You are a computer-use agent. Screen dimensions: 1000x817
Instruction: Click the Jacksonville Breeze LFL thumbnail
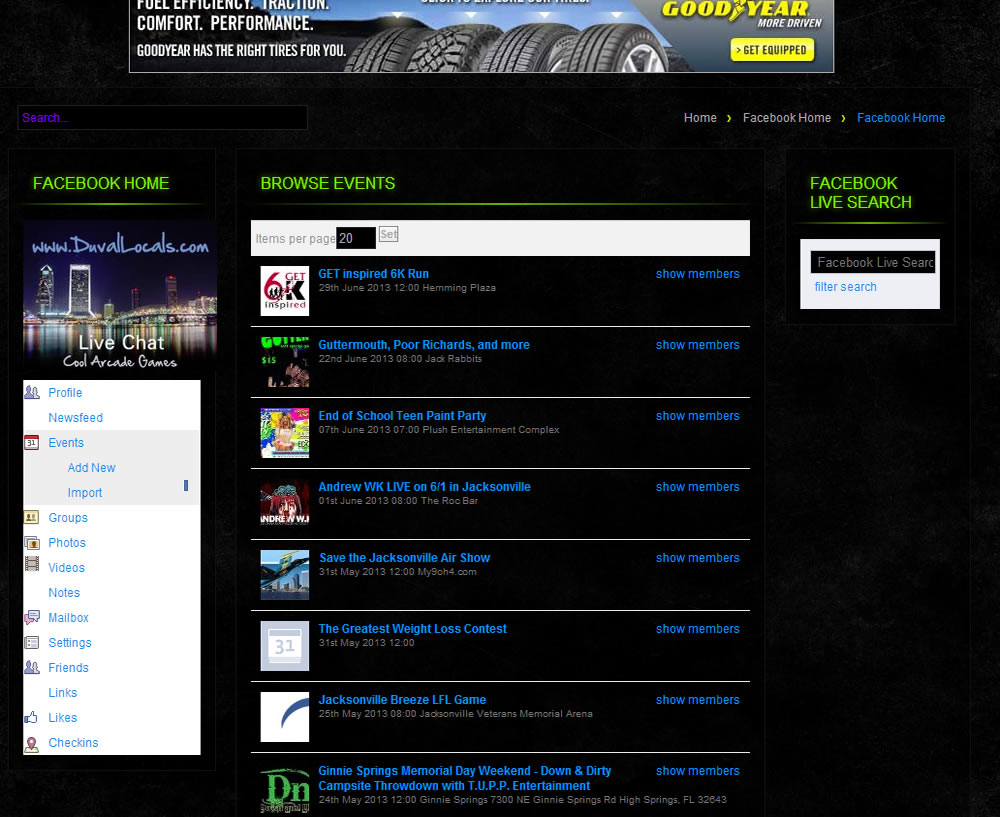pyautogui.click(x=284, y=717)
